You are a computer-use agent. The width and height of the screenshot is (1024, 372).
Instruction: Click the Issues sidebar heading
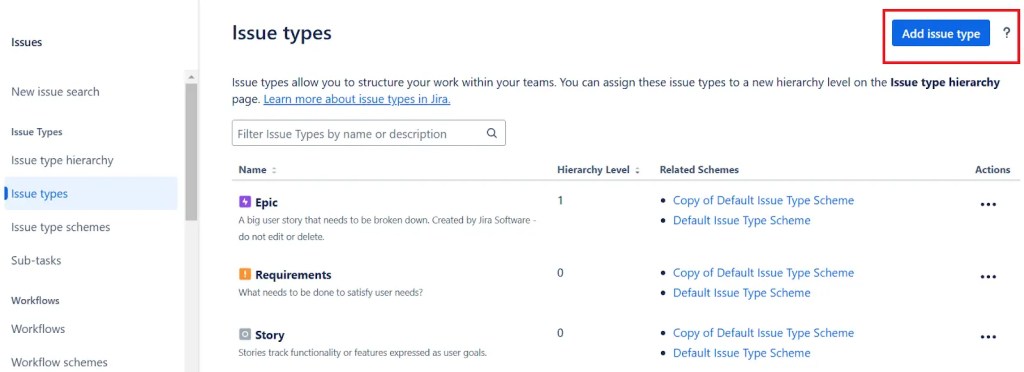pyautogui.click(x=27, y=42)
